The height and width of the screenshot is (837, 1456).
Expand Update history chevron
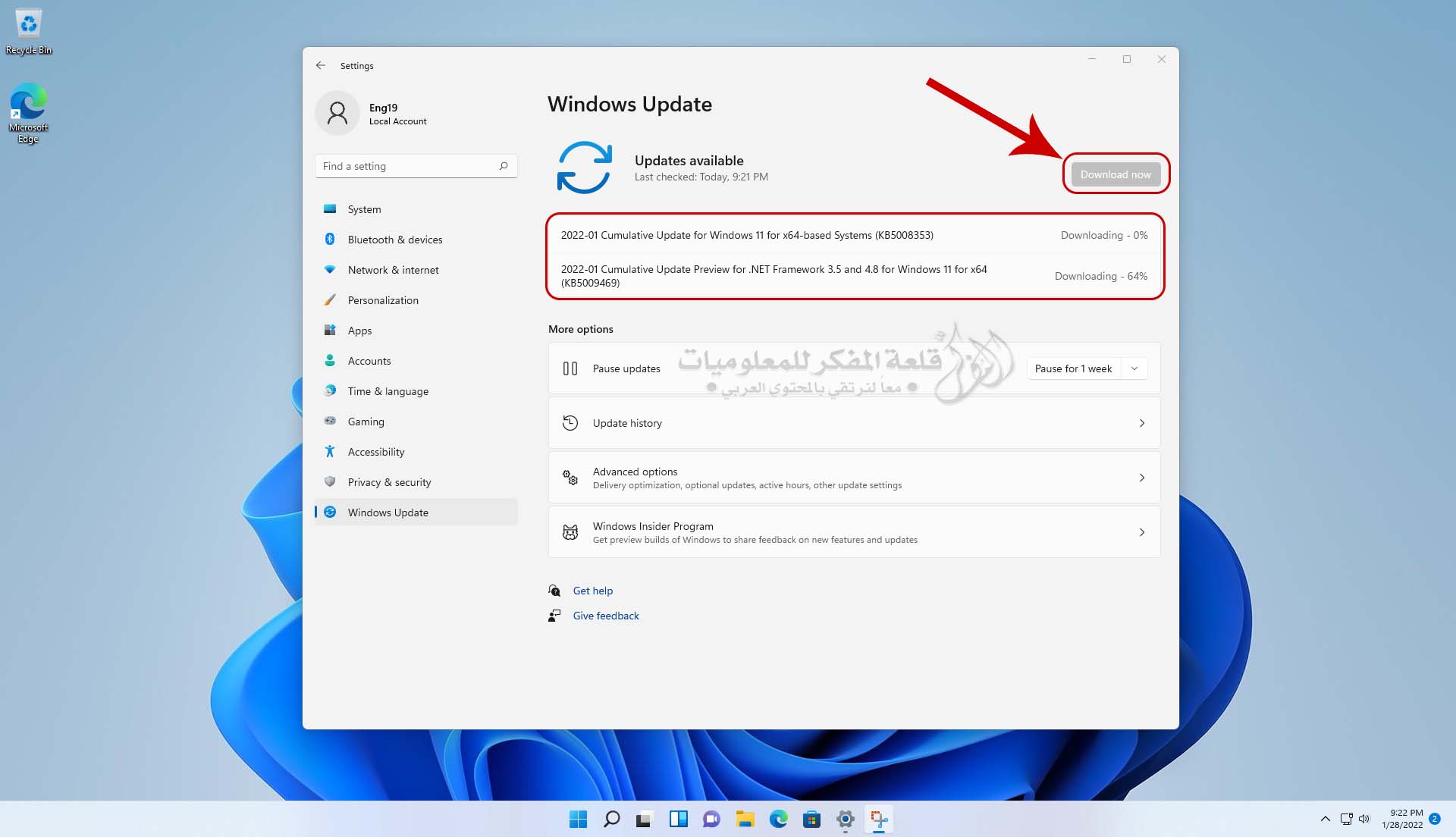(x=1142, y=423)
